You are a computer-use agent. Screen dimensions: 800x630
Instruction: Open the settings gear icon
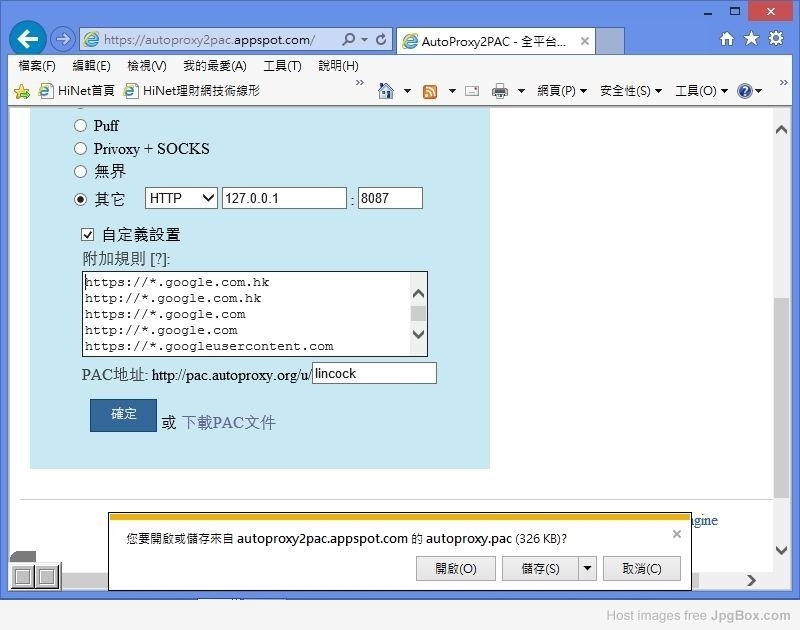[776, 39]
